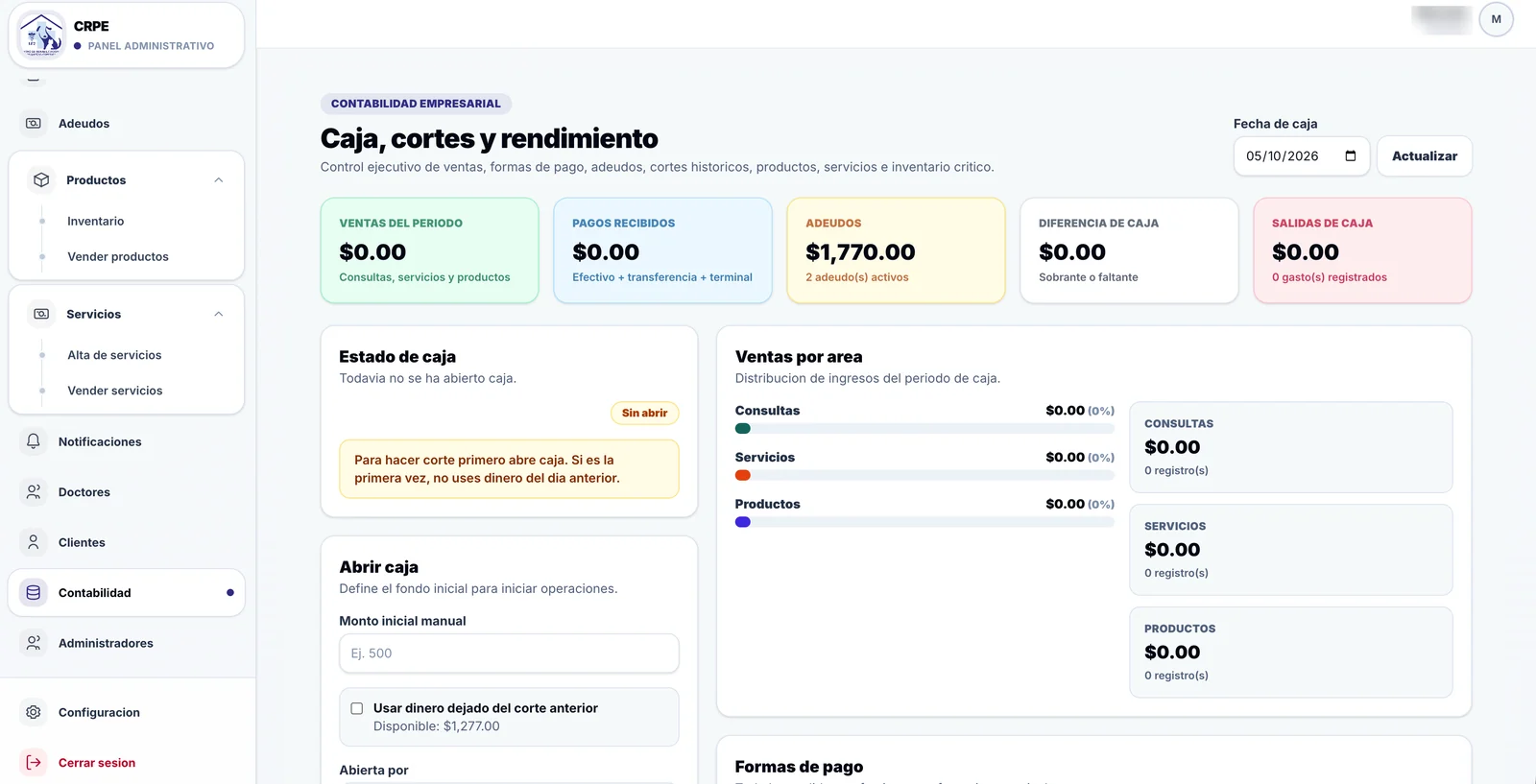
Task: Click the CRPE logo image
Action: [41, 36]
